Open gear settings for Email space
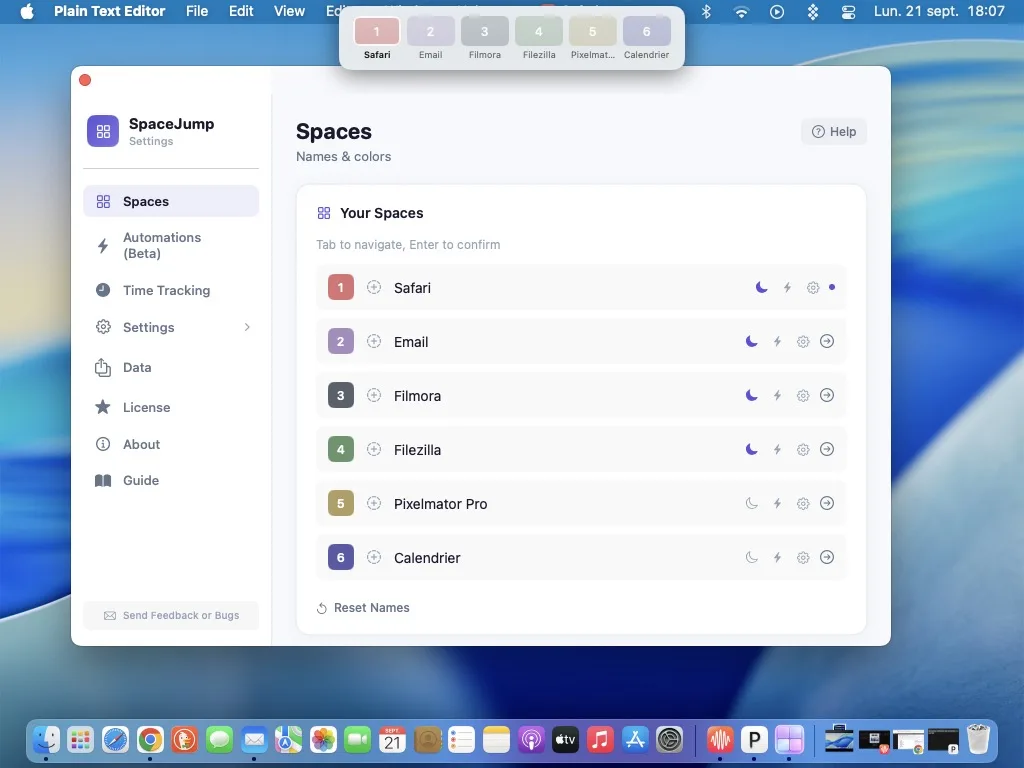Viewport: 1024px width, 768px height. [x=803, y=342]
